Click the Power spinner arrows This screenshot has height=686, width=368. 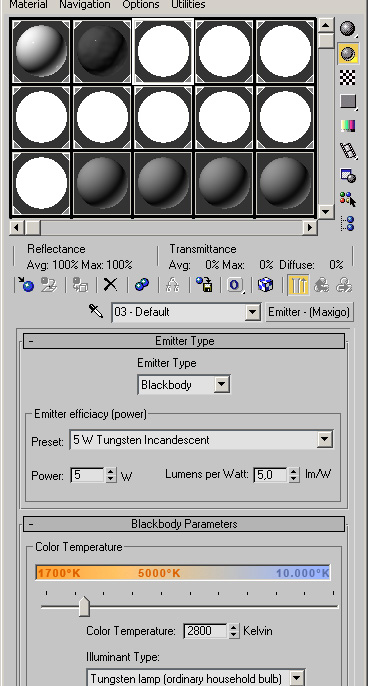(111, 475)
